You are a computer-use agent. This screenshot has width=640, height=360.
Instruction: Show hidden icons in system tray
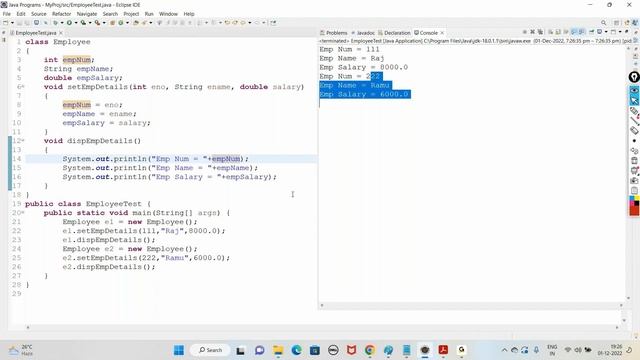pos(504,350)
